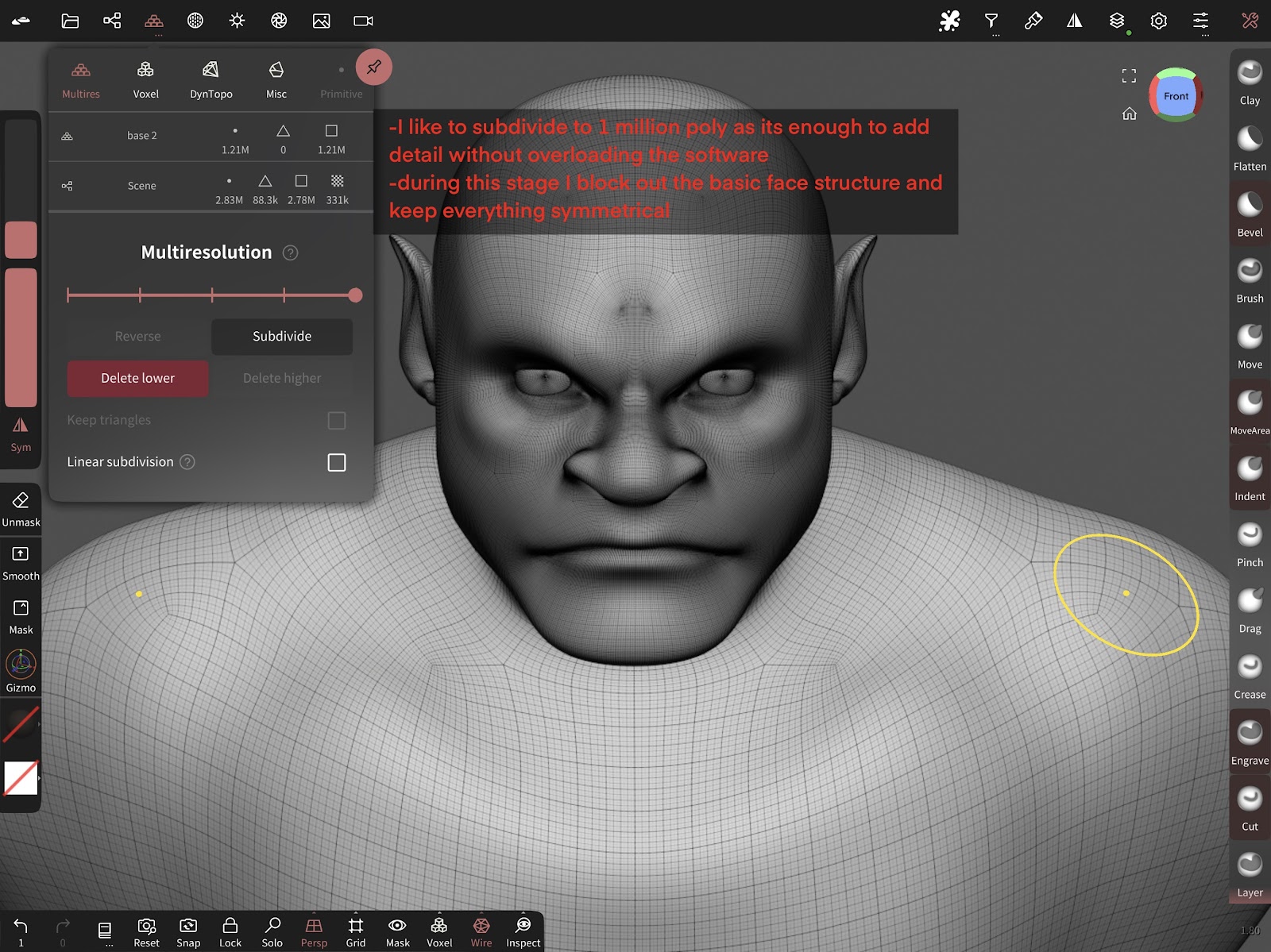The image size is (1271, 952).
Task: Open the Lighting sun menu
Action: (237, 21)
